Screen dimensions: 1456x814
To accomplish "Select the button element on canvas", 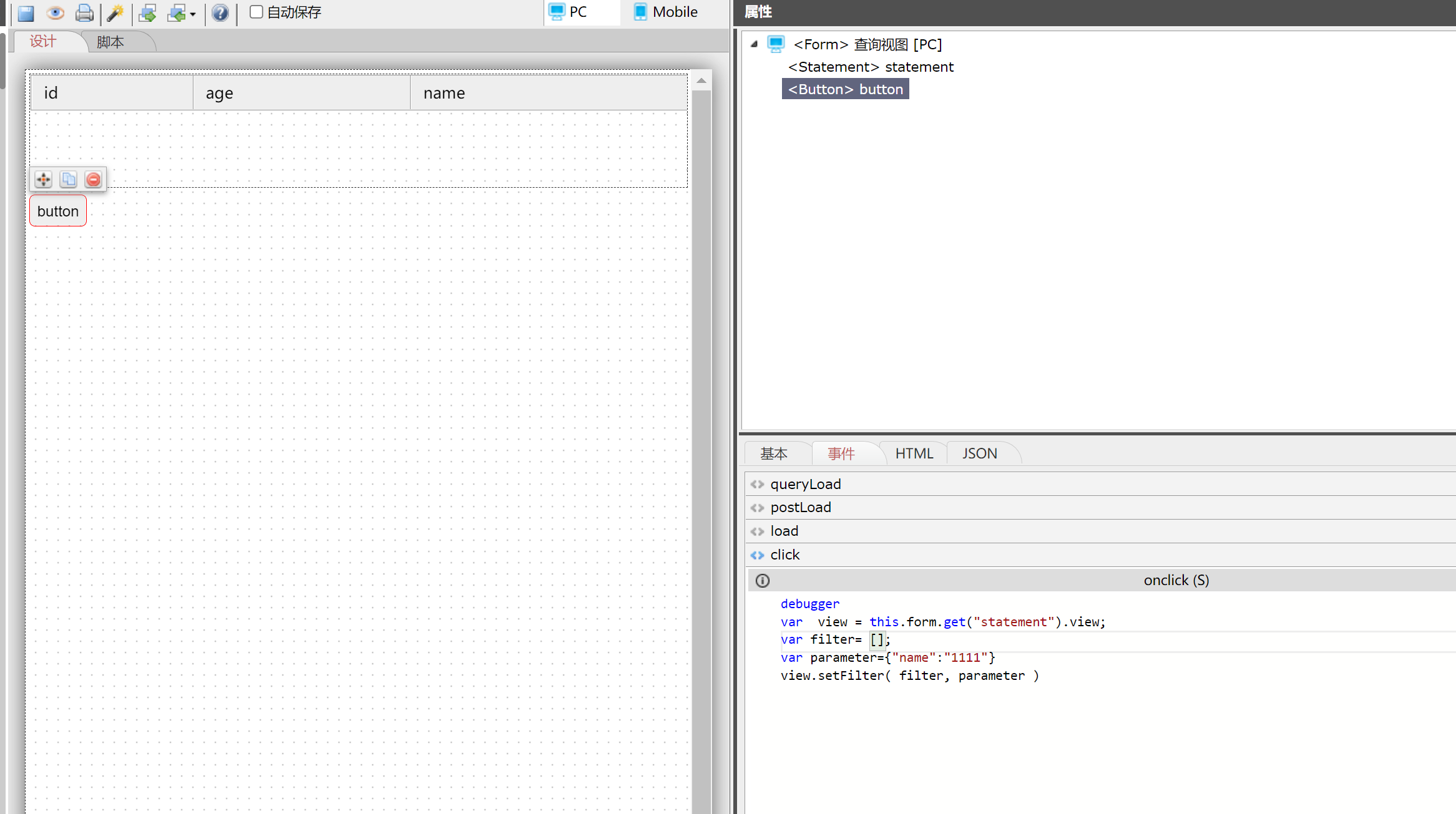I will [x=58, y=211].
